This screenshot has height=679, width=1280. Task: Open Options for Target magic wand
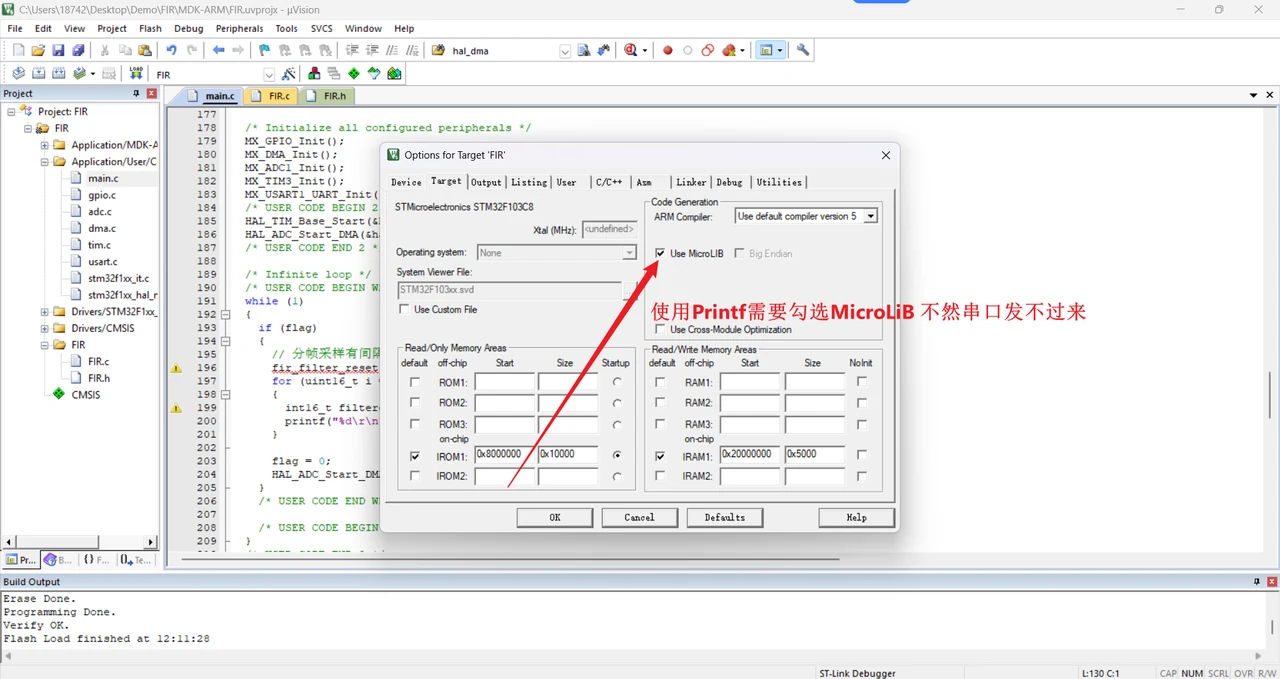[x=289, y=73]
